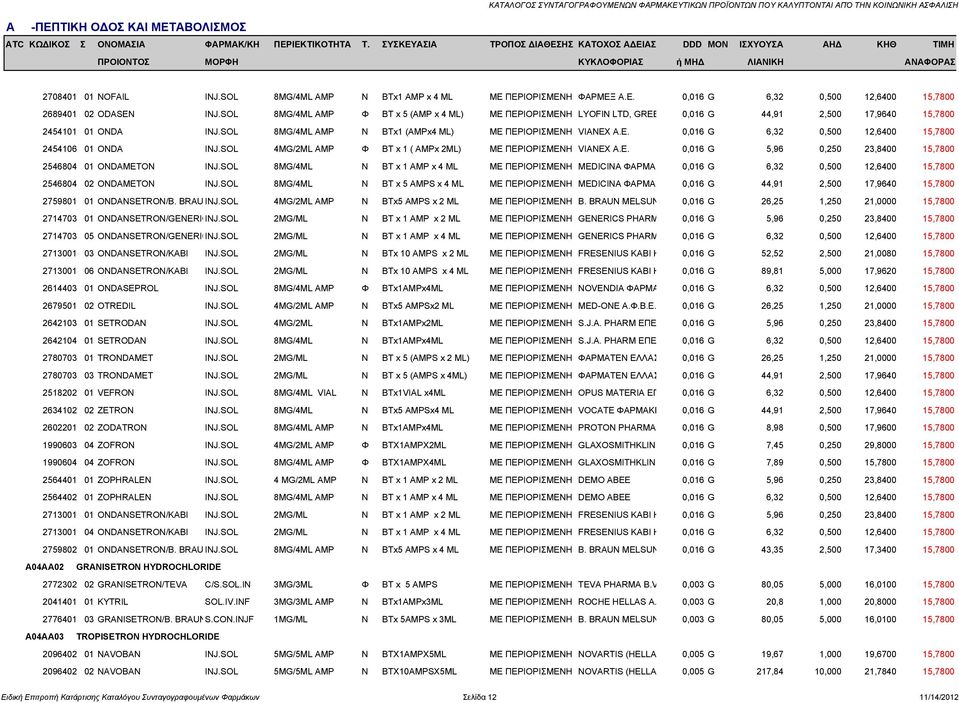Select footer date '11/14/2012'
Viewport: 959px width, 703px height.
pos(939,697)
